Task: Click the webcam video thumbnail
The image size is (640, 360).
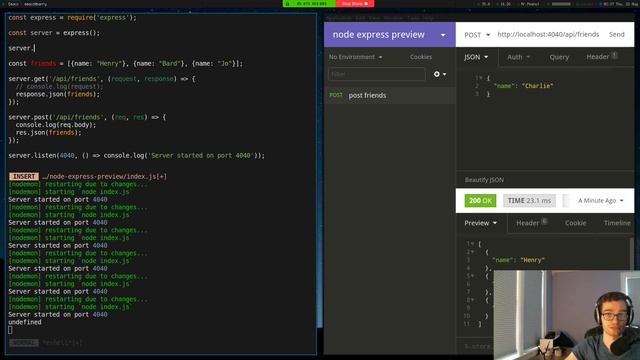Action: coord(567,315)
